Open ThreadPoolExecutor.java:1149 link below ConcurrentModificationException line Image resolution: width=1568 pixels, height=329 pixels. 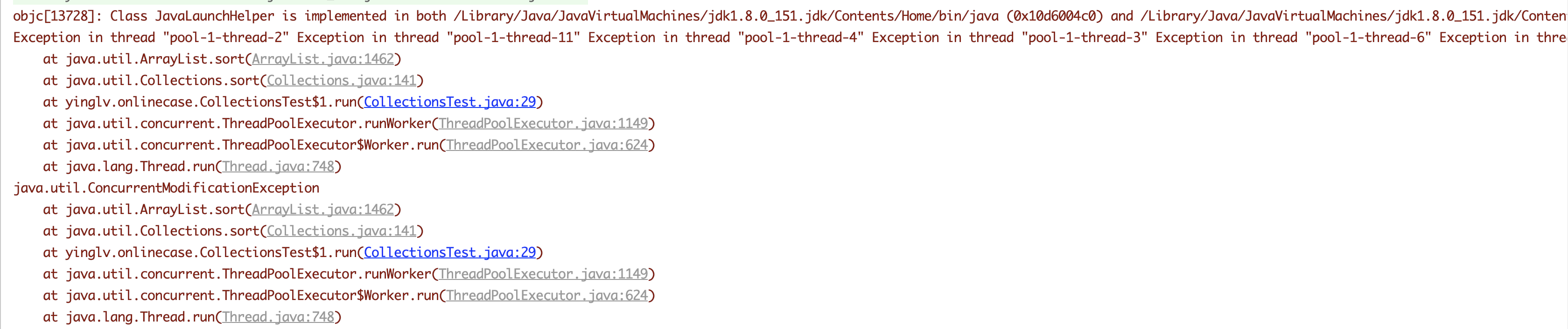tap(543, 274)
